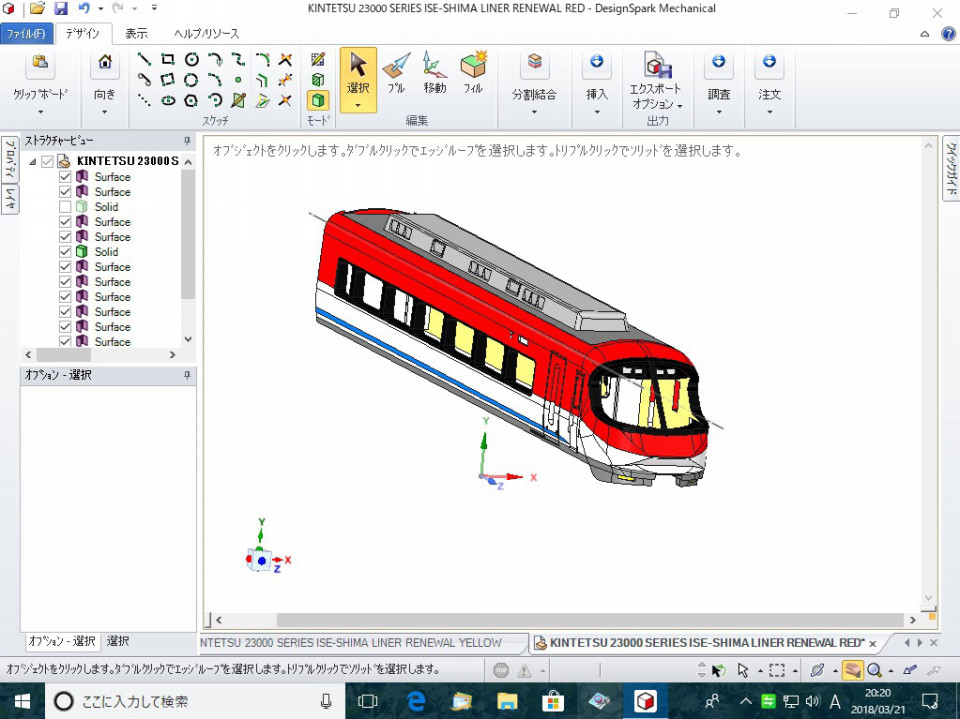The height and width of the screenshot is (719, 960).
Task: Collapse the KINTETSU 23000 tree node
Action: click(x=32, y=162)
